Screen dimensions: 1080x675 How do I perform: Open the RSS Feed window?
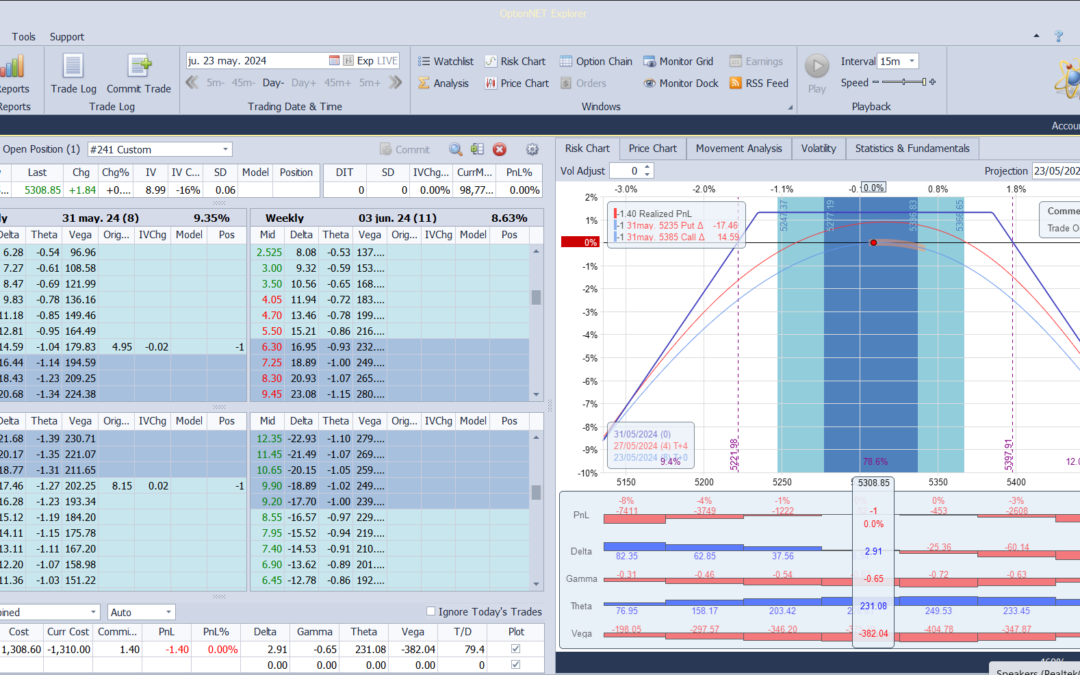[x=758, y=83]
